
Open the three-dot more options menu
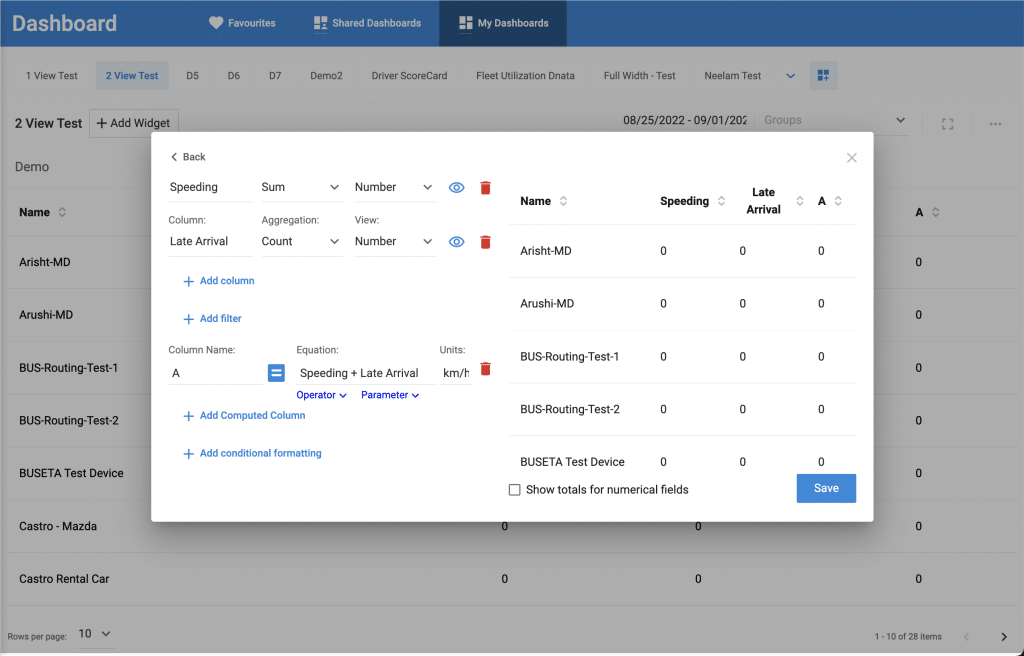[x=995, y=124]
